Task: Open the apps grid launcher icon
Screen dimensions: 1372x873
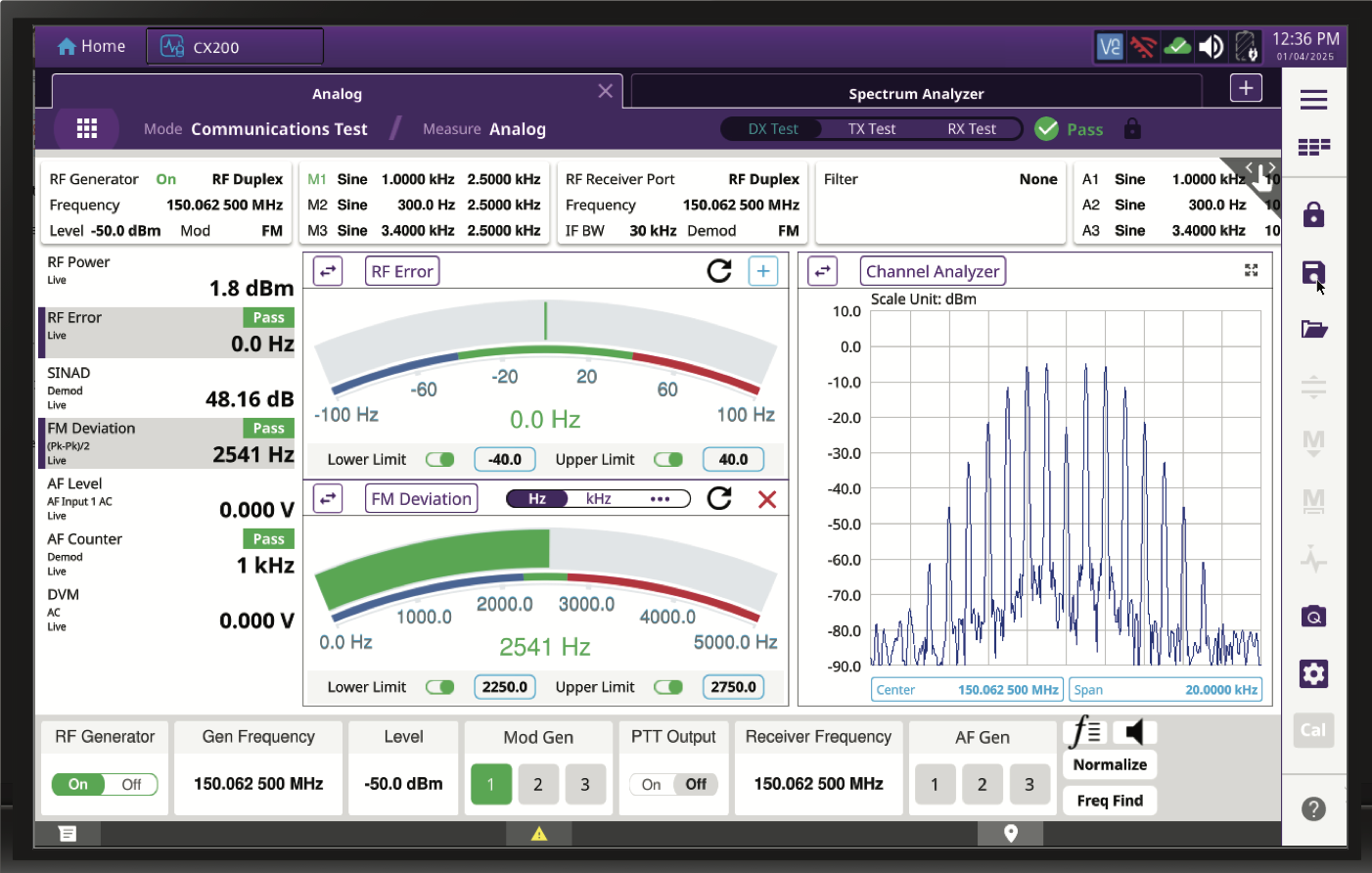Action: coord(87,128)
